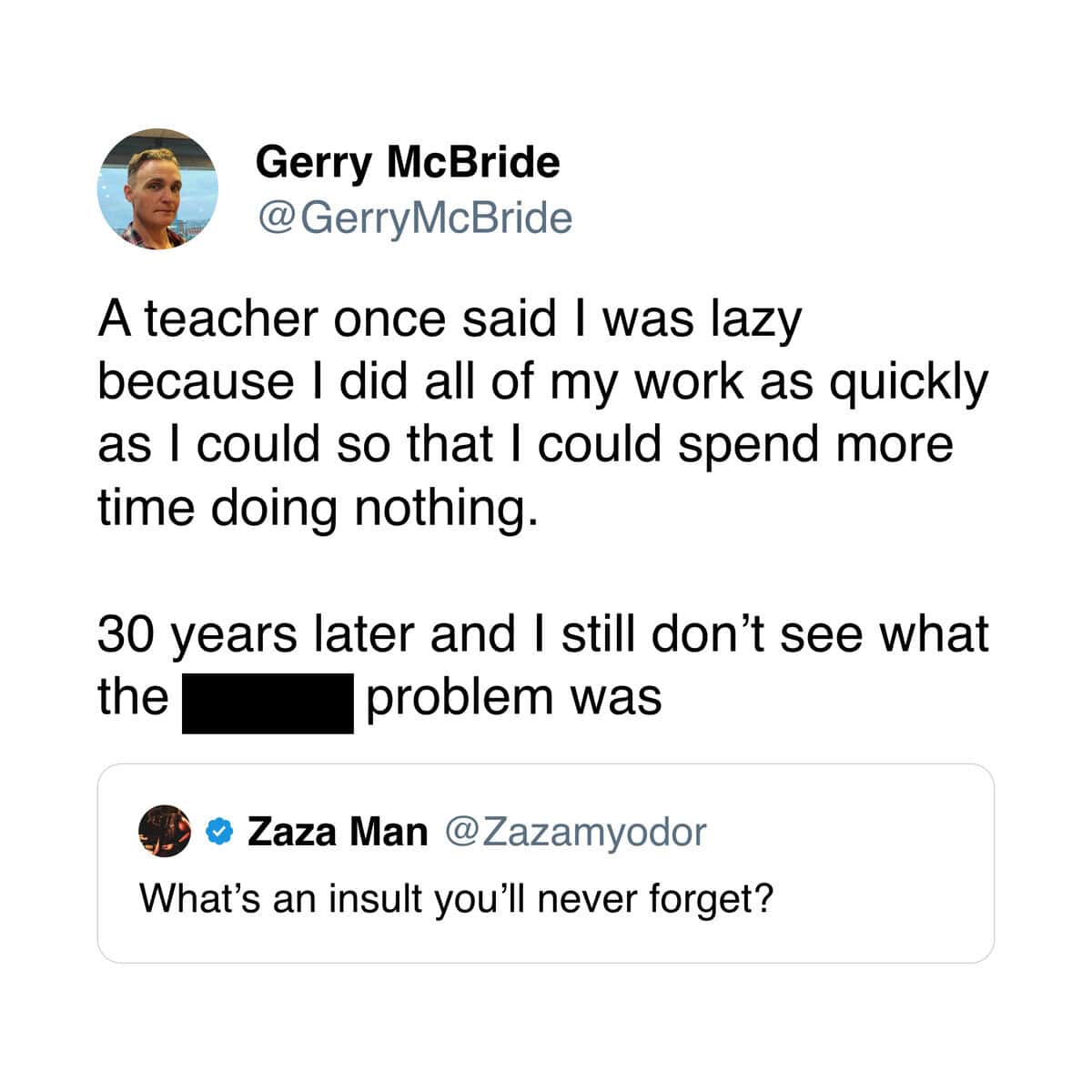Click the black censored word box
The width and height of the screenshot is (1092, 1092).
[268, 703]
